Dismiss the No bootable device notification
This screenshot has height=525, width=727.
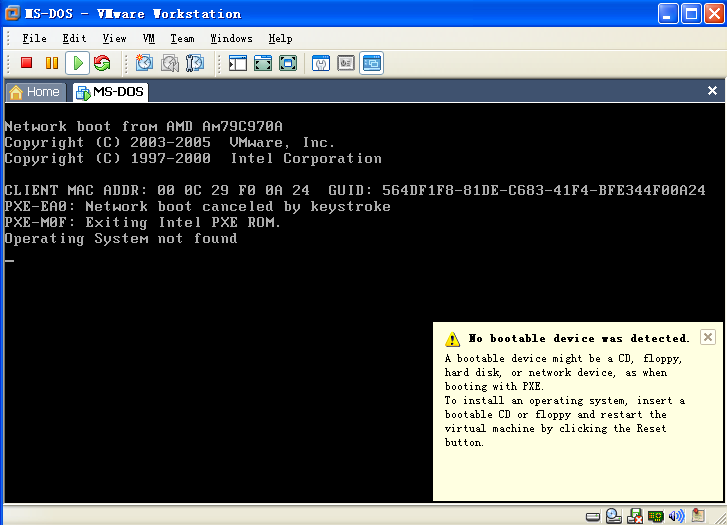click(x=708, y=337)
